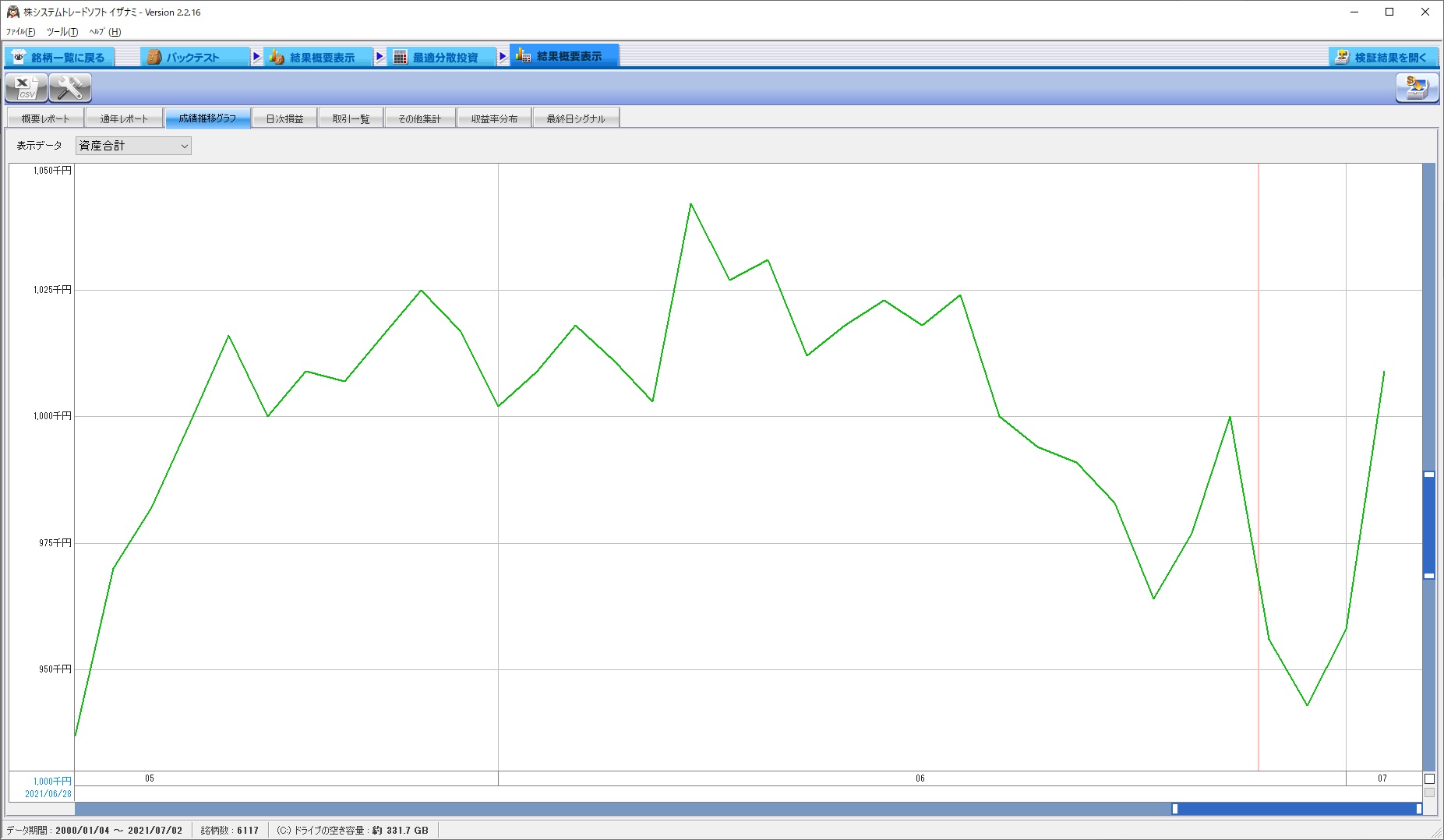Go to the first 結果概要表示 step button
1444x840 pixels.
pos(321,57)
